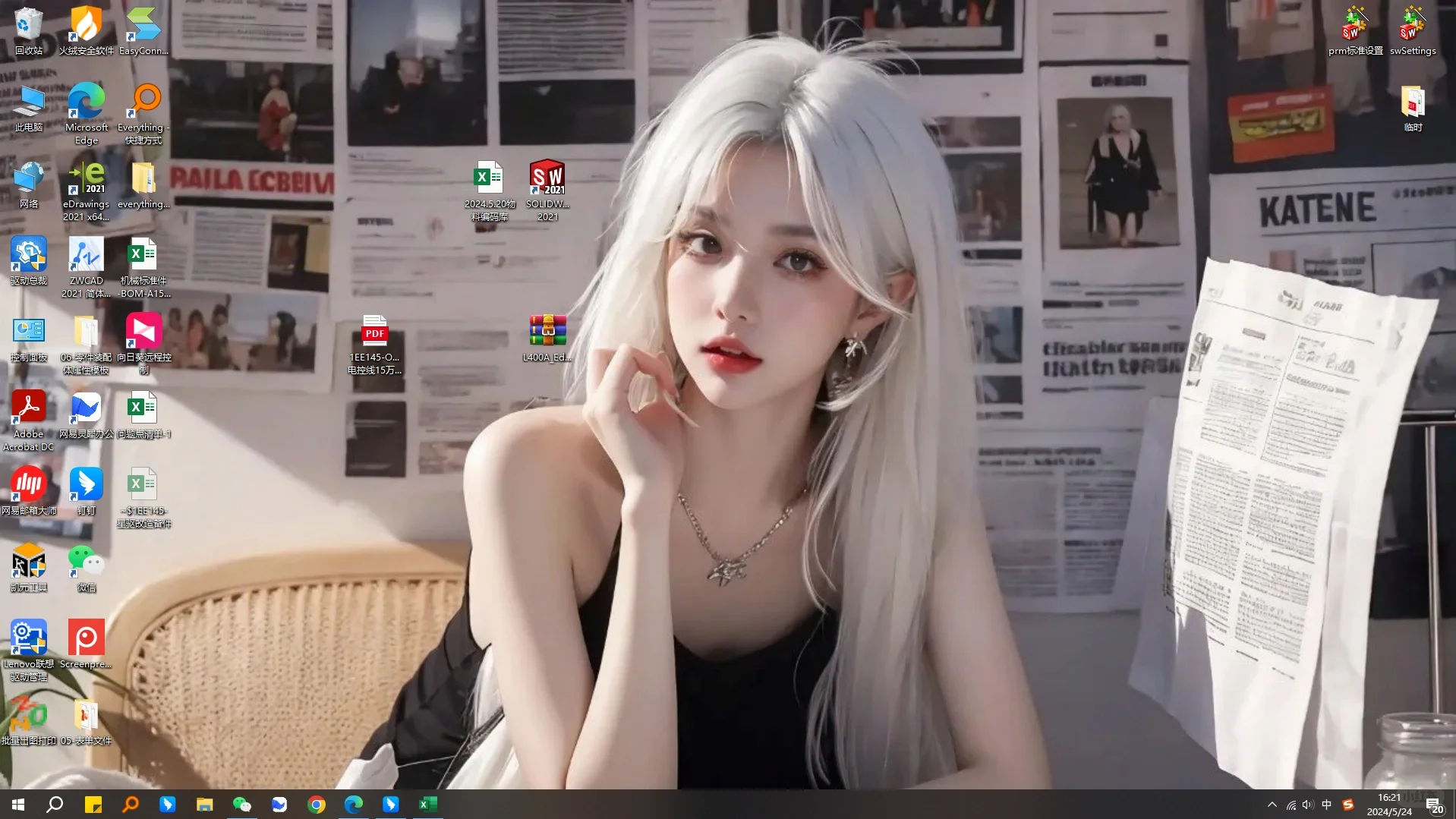Open the 1EE145 电控线 PDF file

[x=374, y=344]
